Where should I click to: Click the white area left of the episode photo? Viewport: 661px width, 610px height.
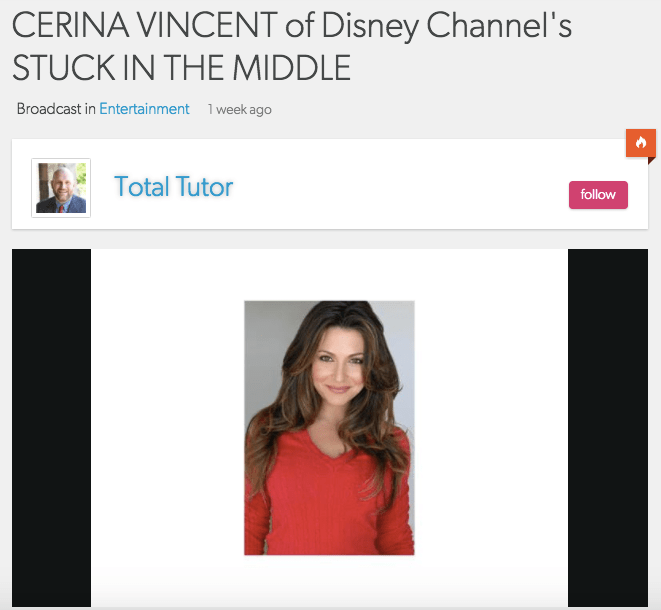click(x=168, y=427)
